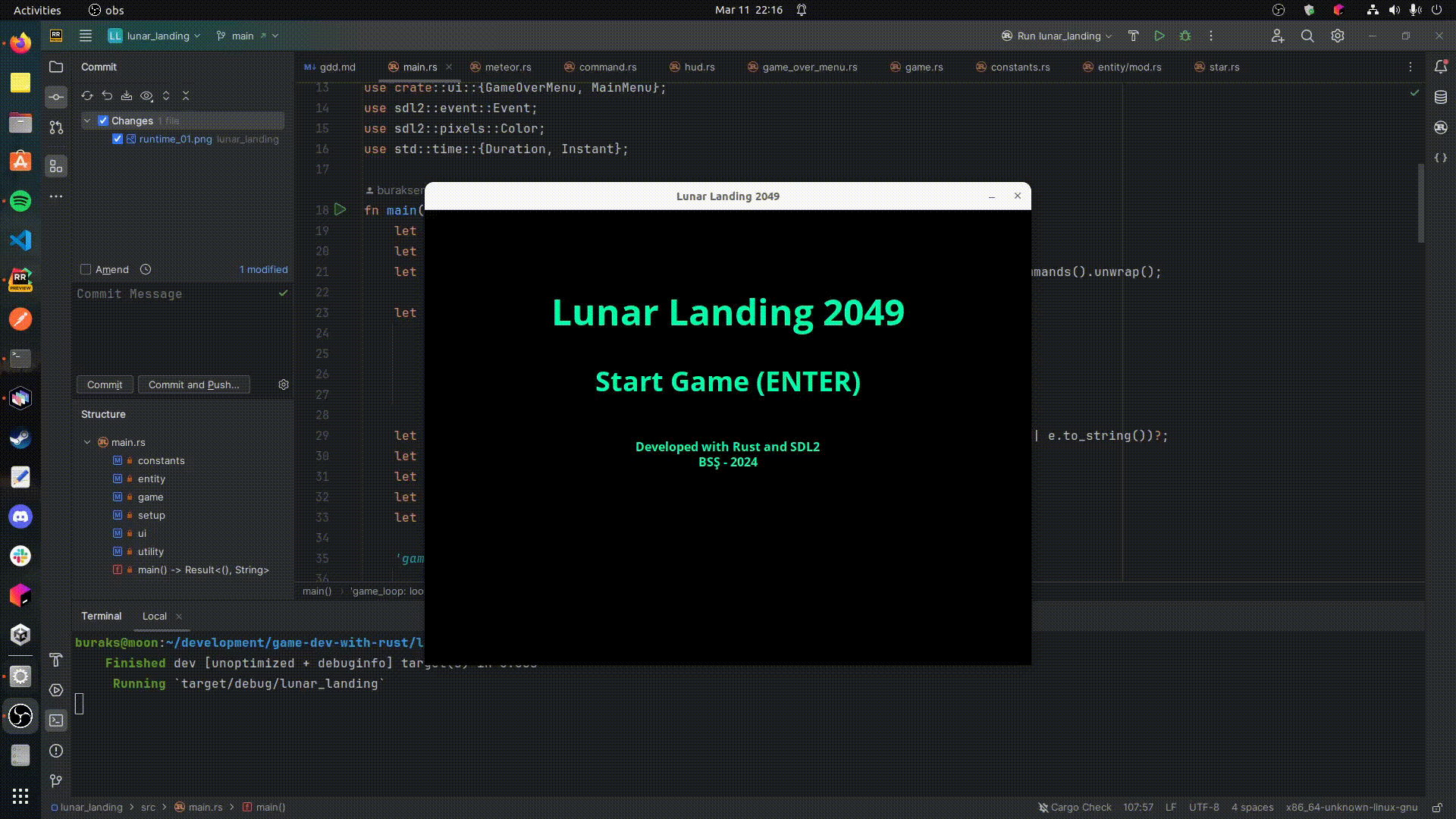This screenshot has height=819, width=1456.
Task: Click the Commit and Push button
Action: (193, 384)
